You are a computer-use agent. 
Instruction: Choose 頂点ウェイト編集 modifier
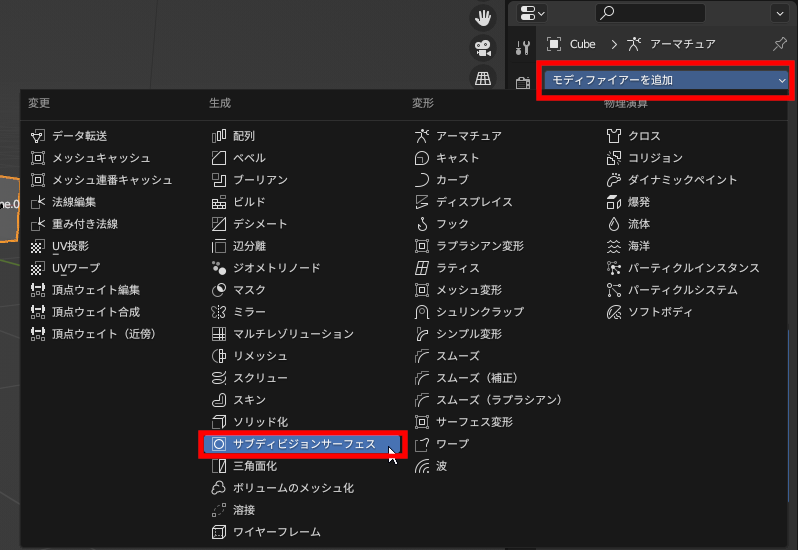pyautogui.click(x=85, y=290)
